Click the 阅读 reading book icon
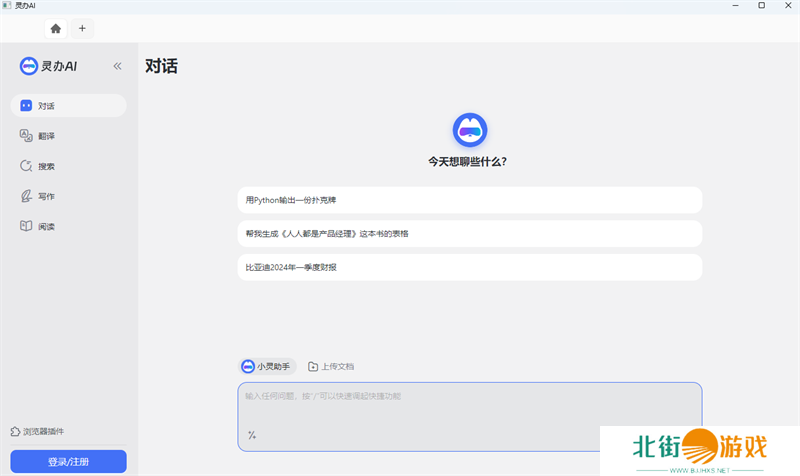The image size is (800, 476). click(x=27, y=226)
